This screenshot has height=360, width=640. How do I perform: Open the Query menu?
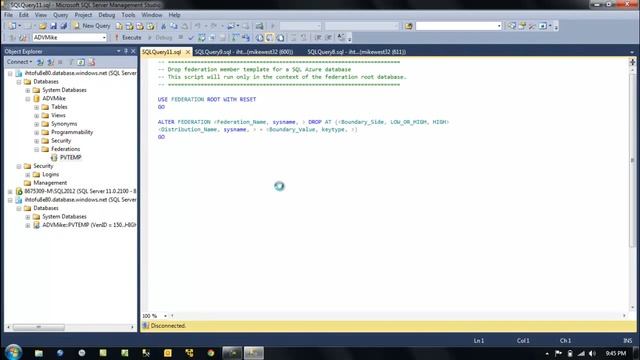60,15
